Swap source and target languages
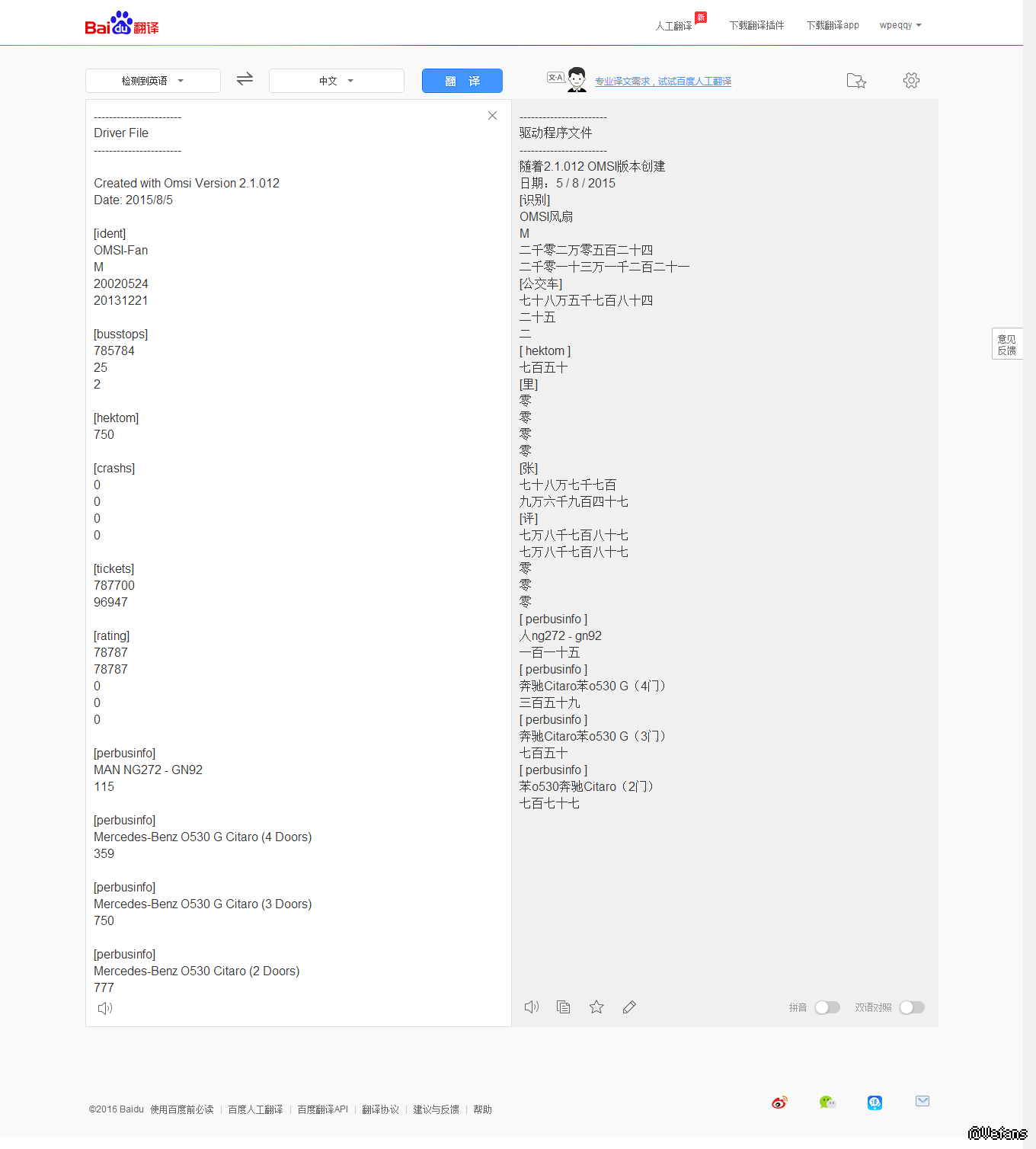The height and width of the screenshot is (1149, 1036). (245, 79)
